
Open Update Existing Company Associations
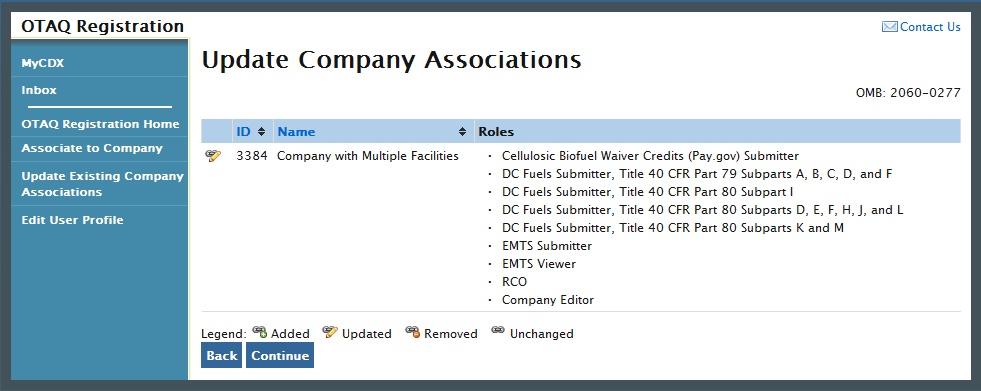click(x=100, y=184)
